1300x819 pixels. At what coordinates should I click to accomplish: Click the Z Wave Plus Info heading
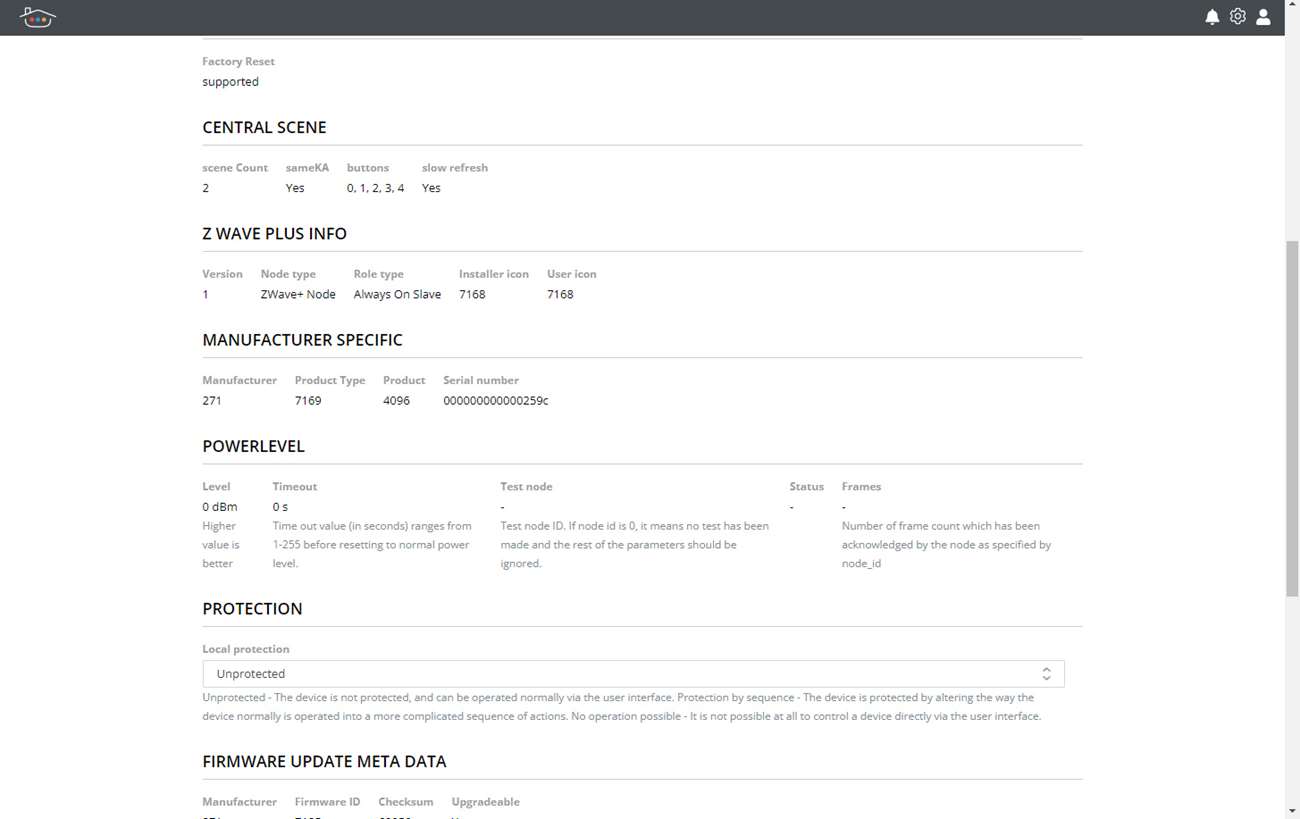pyautogui.click(x=274, y=234)
